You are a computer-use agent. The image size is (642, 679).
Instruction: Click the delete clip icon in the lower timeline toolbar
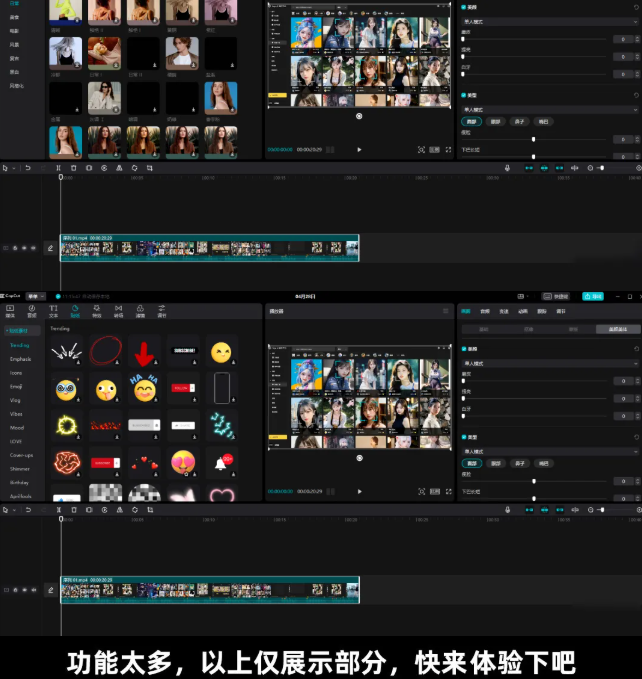74,509
